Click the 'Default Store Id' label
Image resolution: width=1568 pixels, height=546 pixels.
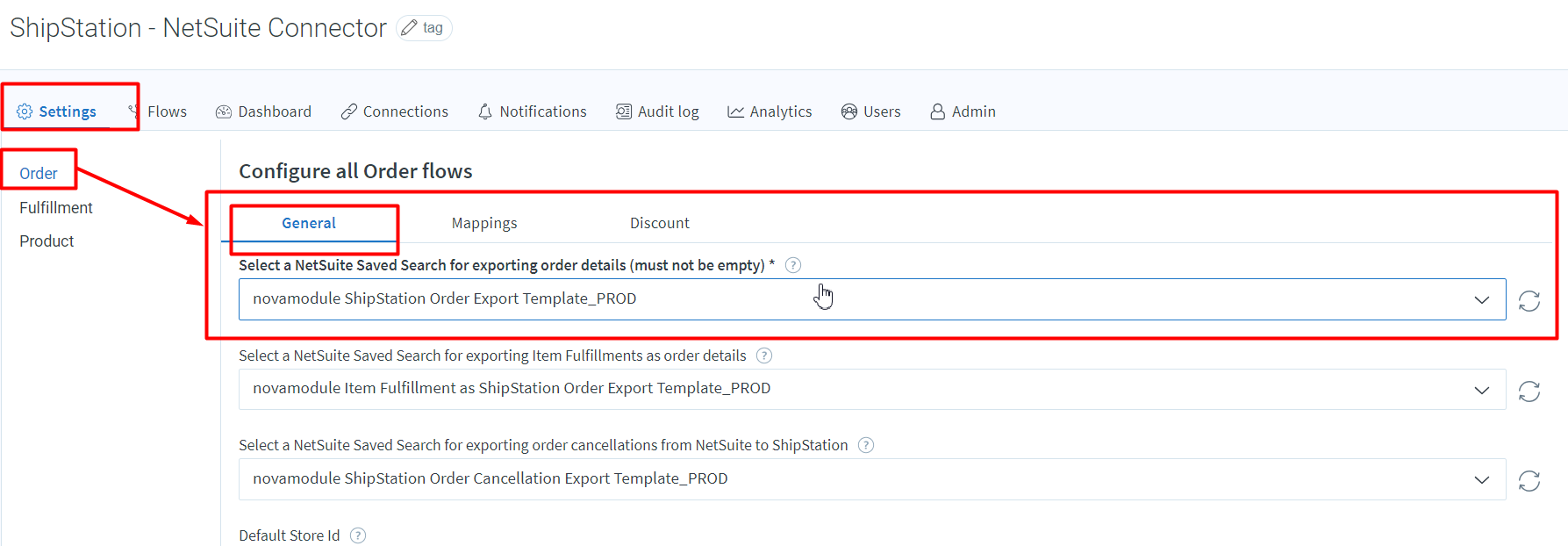[x=290, y=535]
